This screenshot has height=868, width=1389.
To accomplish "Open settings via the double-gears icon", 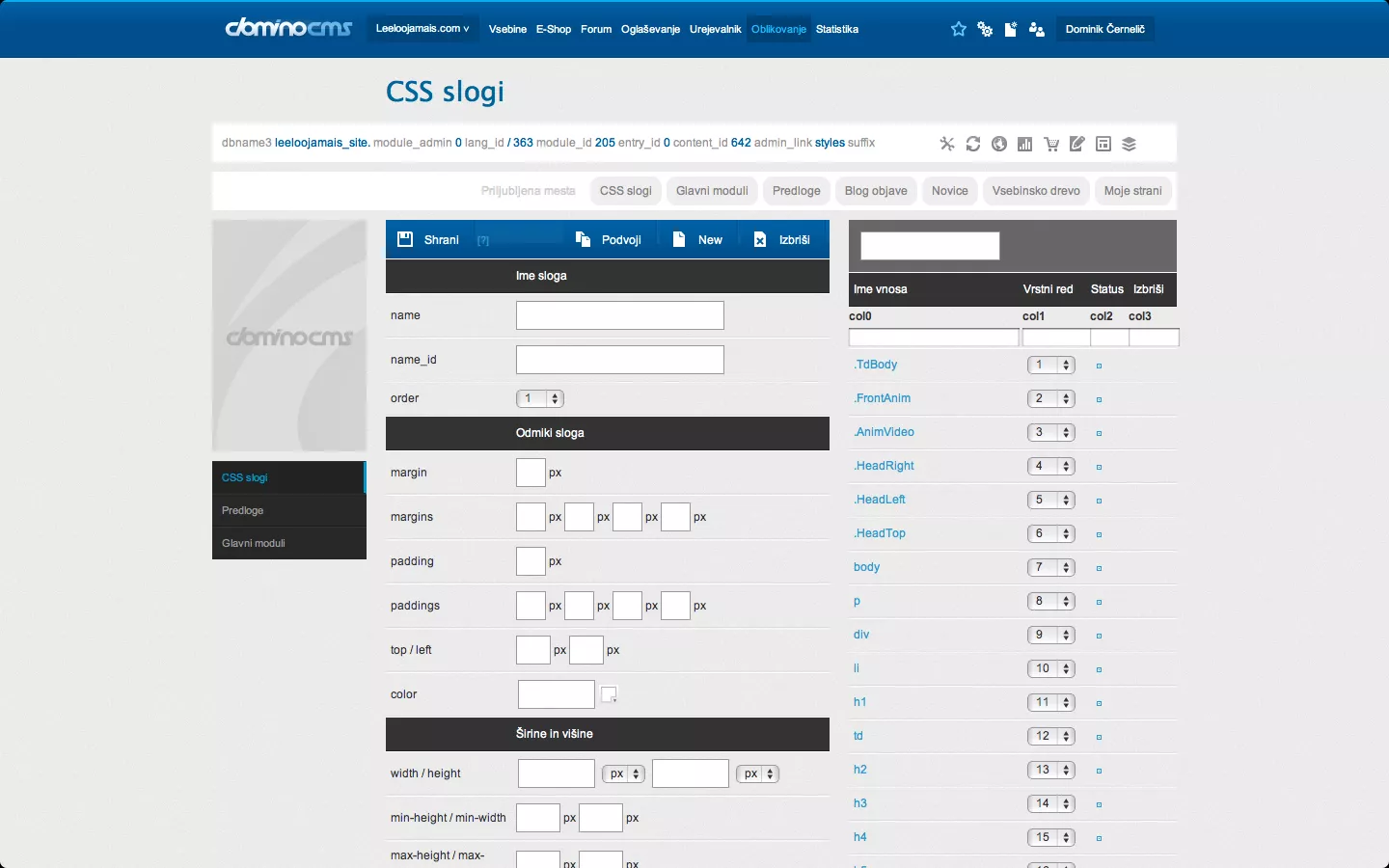I will coord(985,29).
